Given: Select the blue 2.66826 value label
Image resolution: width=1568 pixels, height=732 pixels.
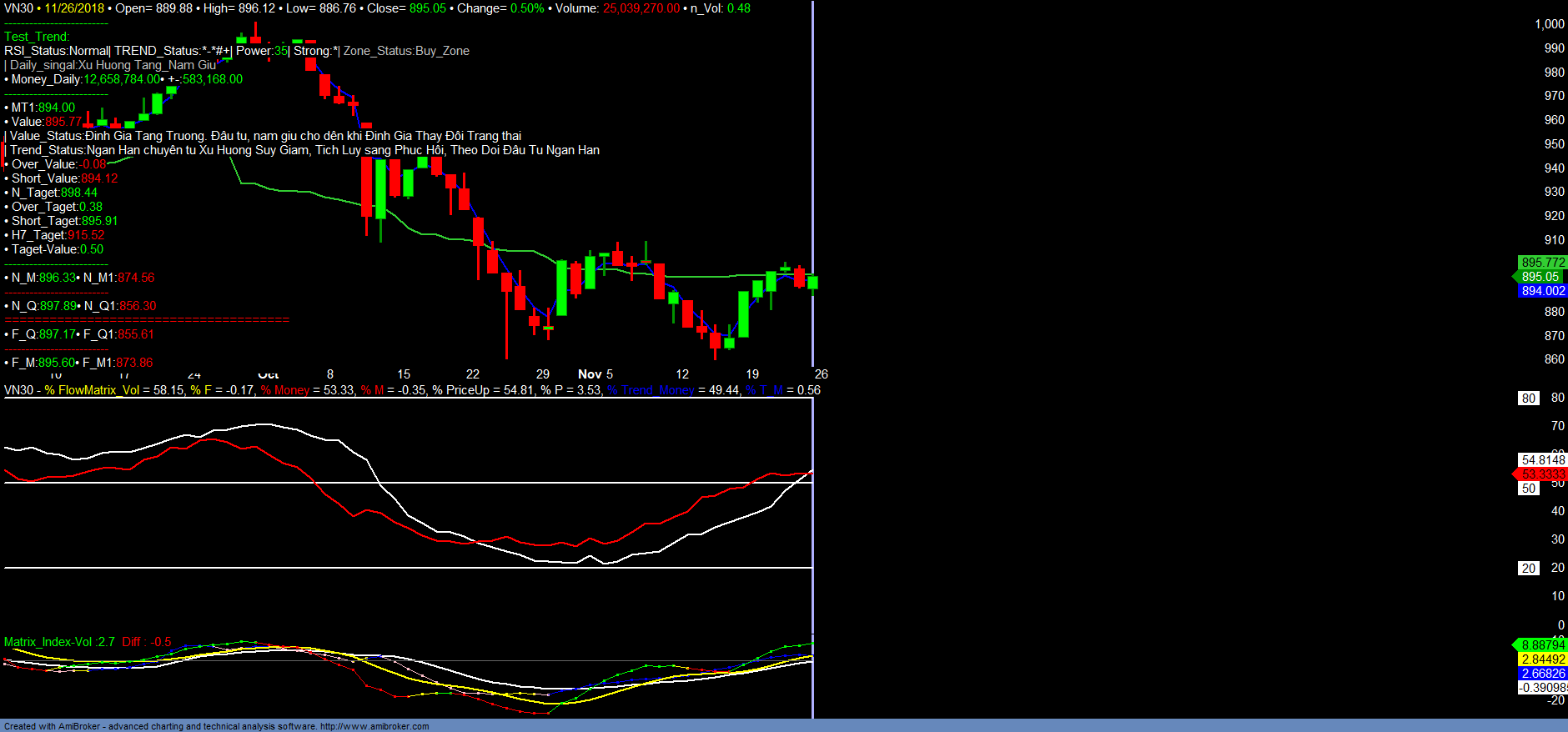Looking at the screenshot, I should (1542, 674).
